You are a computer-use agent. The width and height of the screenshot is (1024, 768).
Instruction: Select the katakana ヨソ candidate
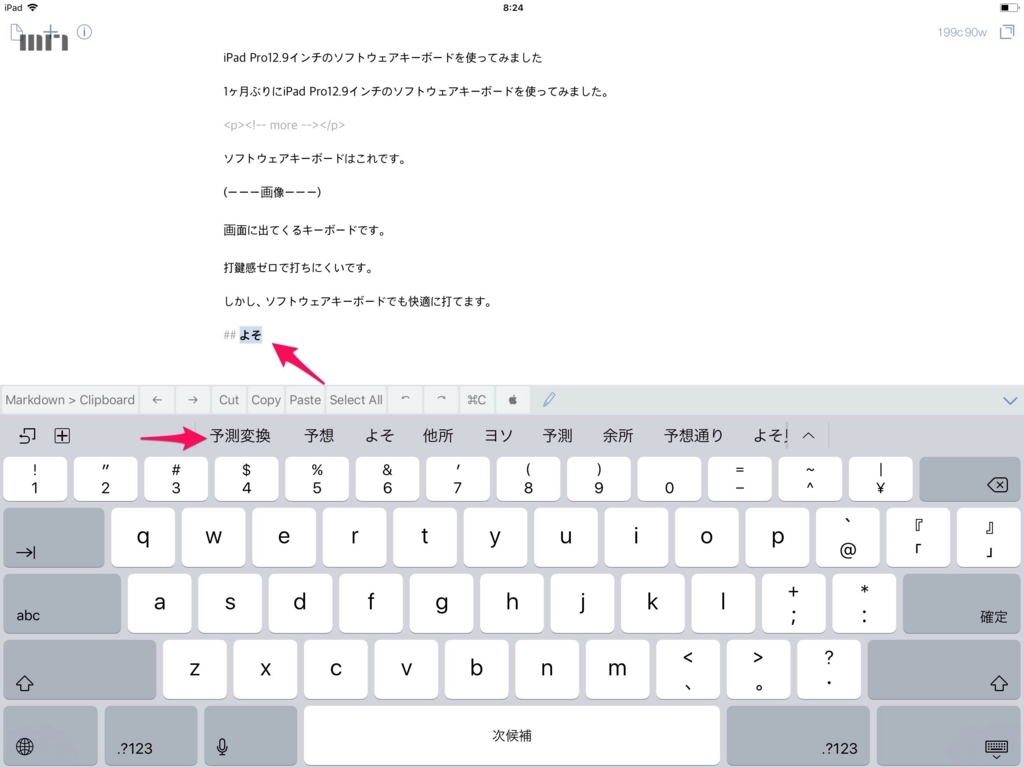pos(498,436)
